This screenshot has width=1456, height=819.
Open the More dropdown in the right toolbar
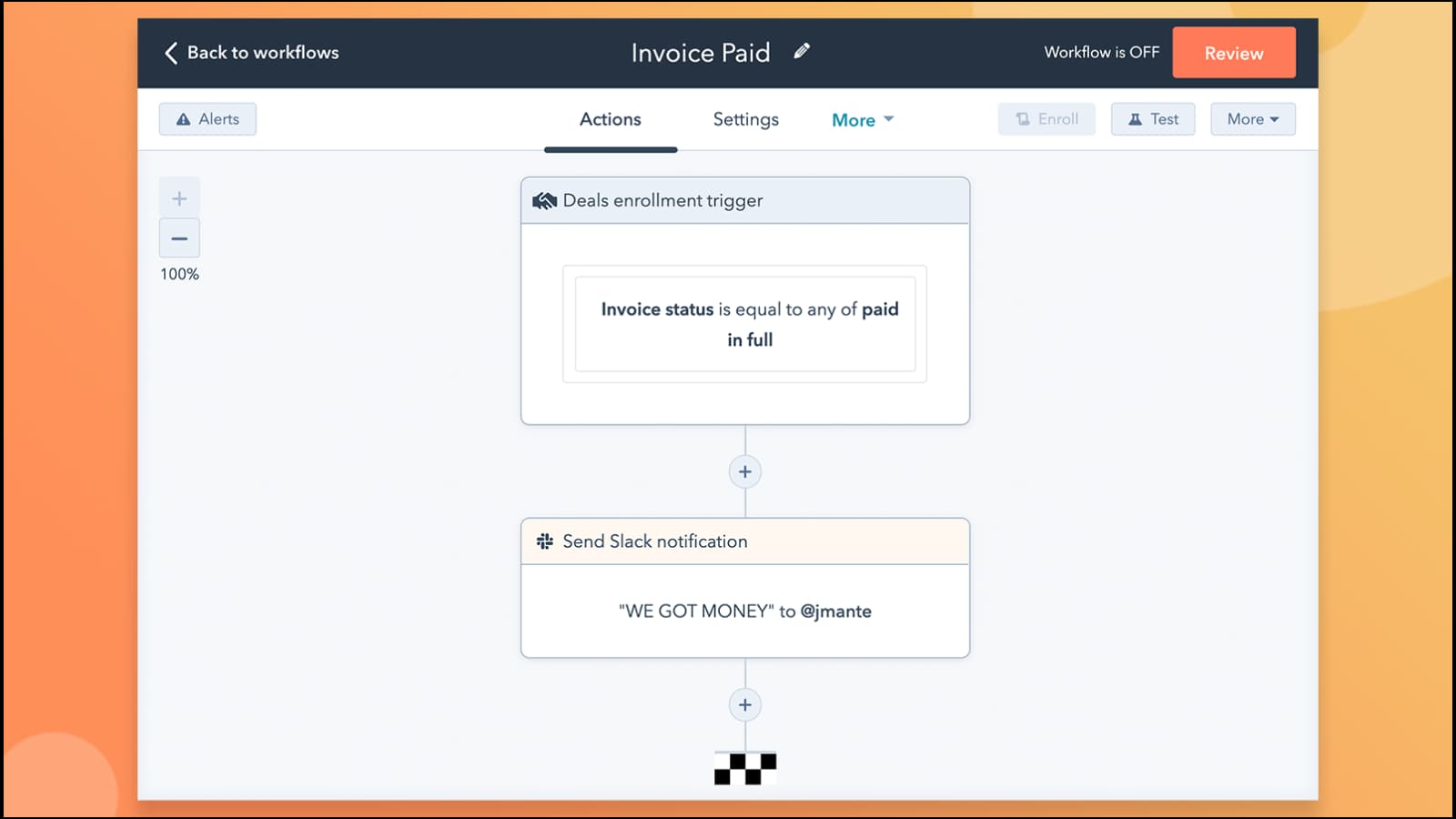1252,118
